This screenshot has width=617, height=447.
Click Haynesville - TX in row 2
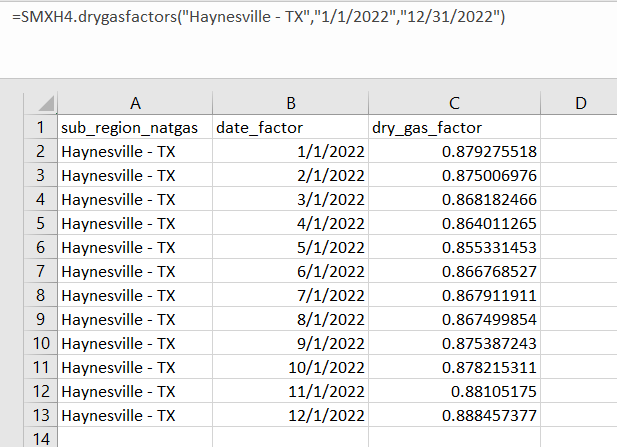click(135, 151)
